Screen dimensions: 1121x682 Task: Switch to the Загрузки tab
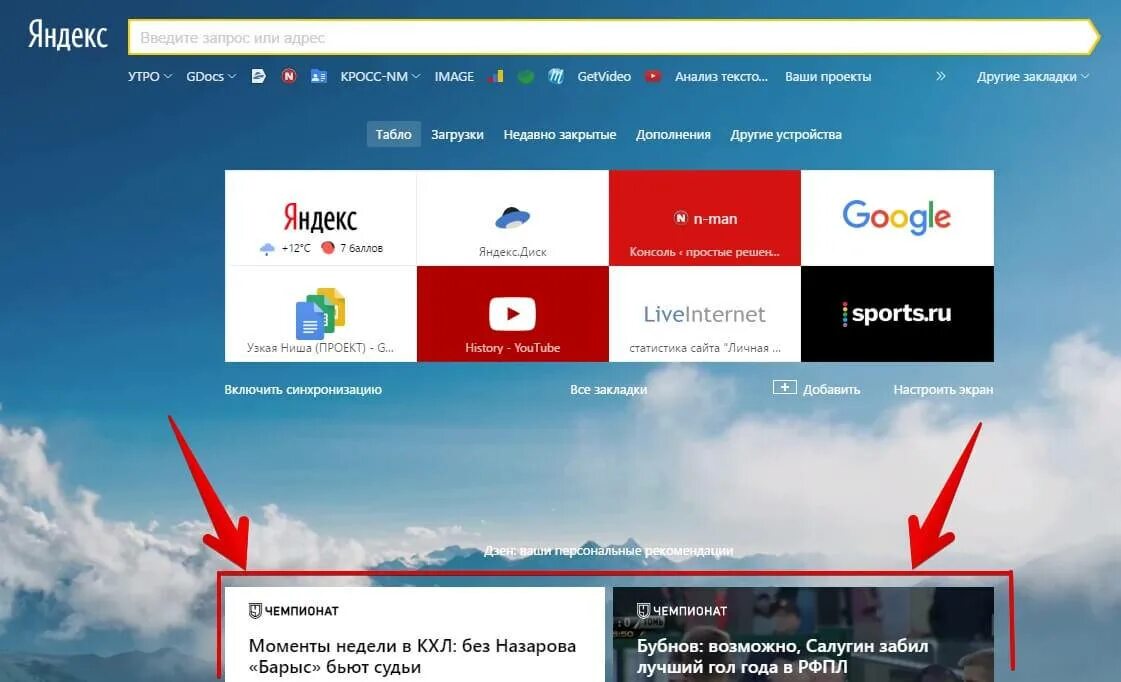(458, 134)
